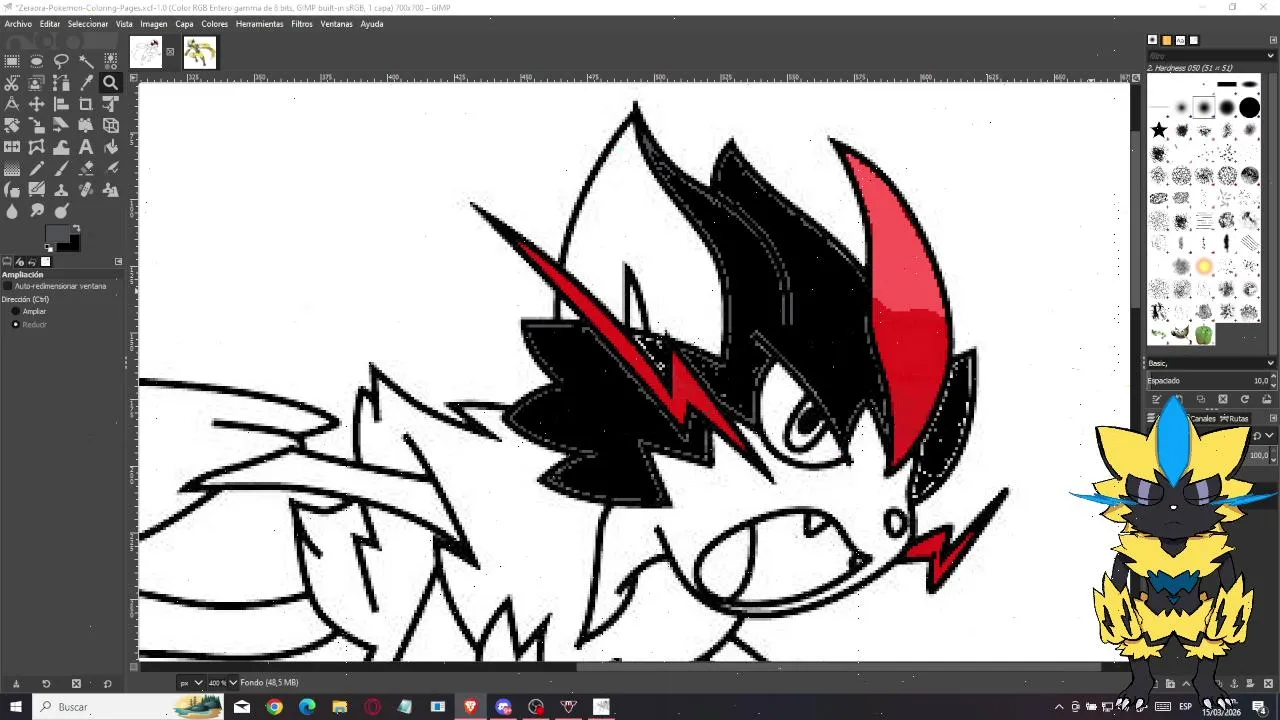Select the Fuzzy Select magic wand tool
The image size is (1280, 720).
86,61
